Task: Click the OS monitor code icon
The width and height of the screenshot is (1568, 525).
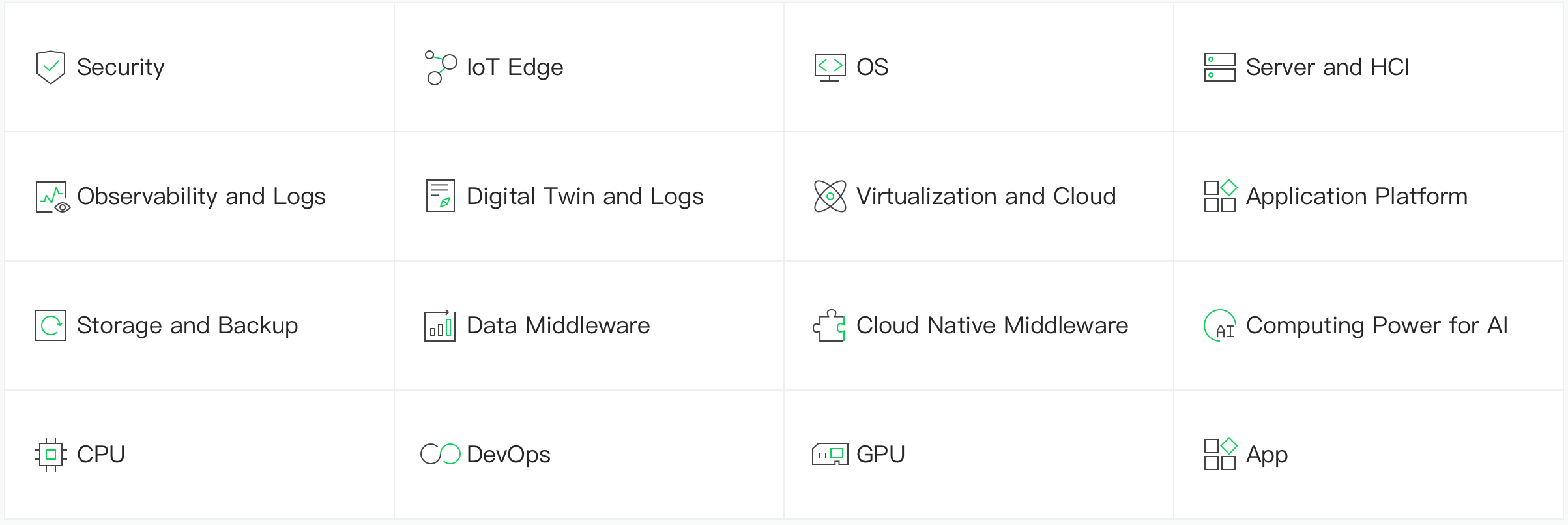Action: pos(830,67)
